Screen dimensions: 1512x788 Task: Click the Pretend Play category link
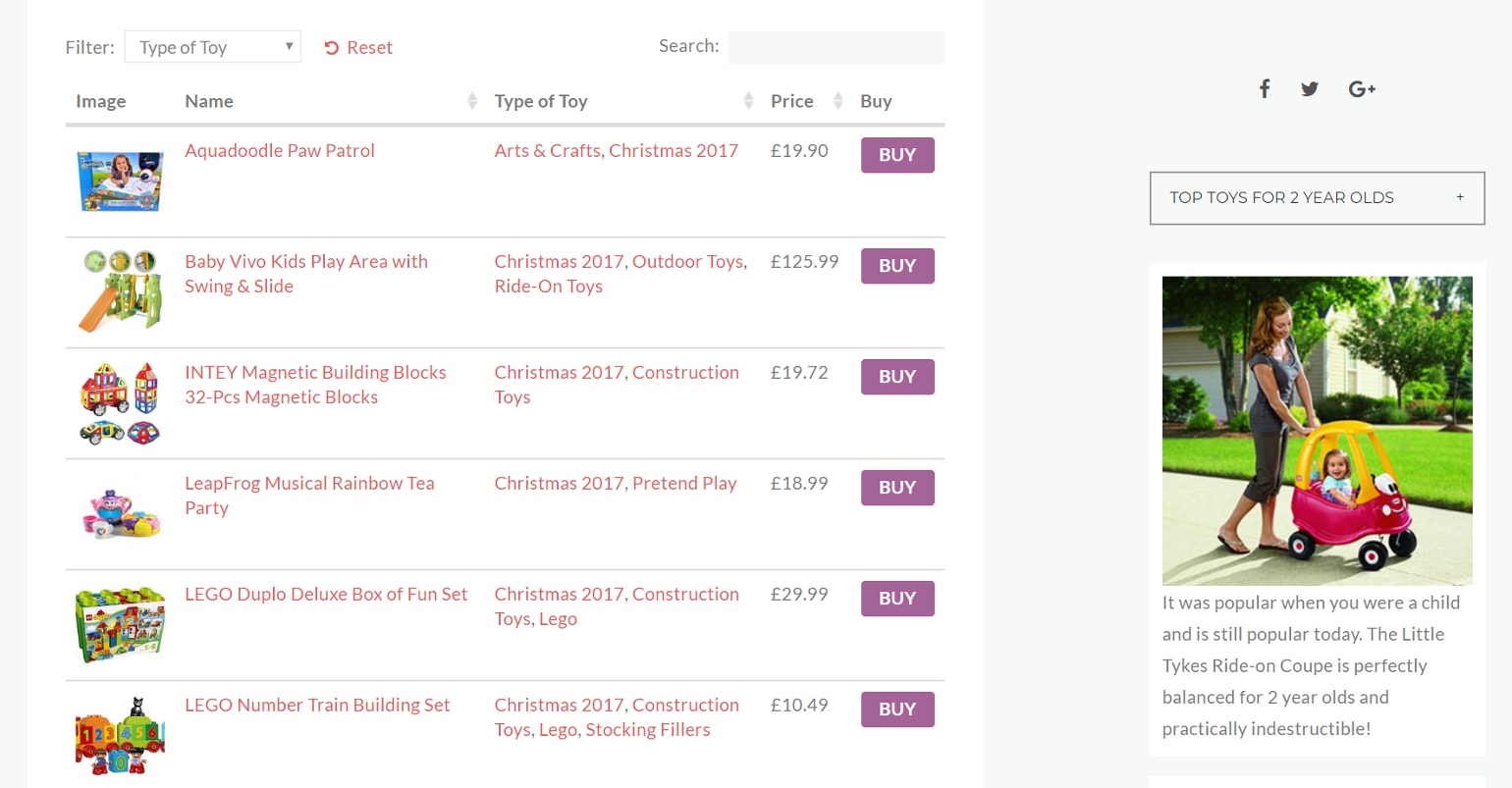[683, 484]
